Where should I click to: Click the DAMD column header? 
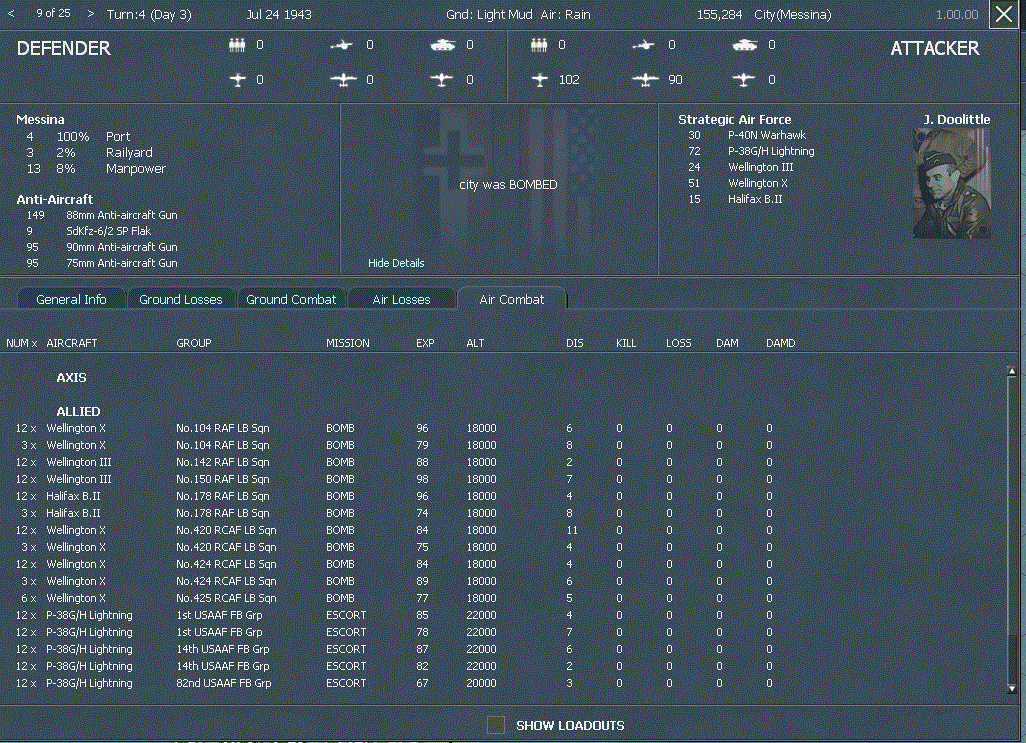(x=781, y=343)
